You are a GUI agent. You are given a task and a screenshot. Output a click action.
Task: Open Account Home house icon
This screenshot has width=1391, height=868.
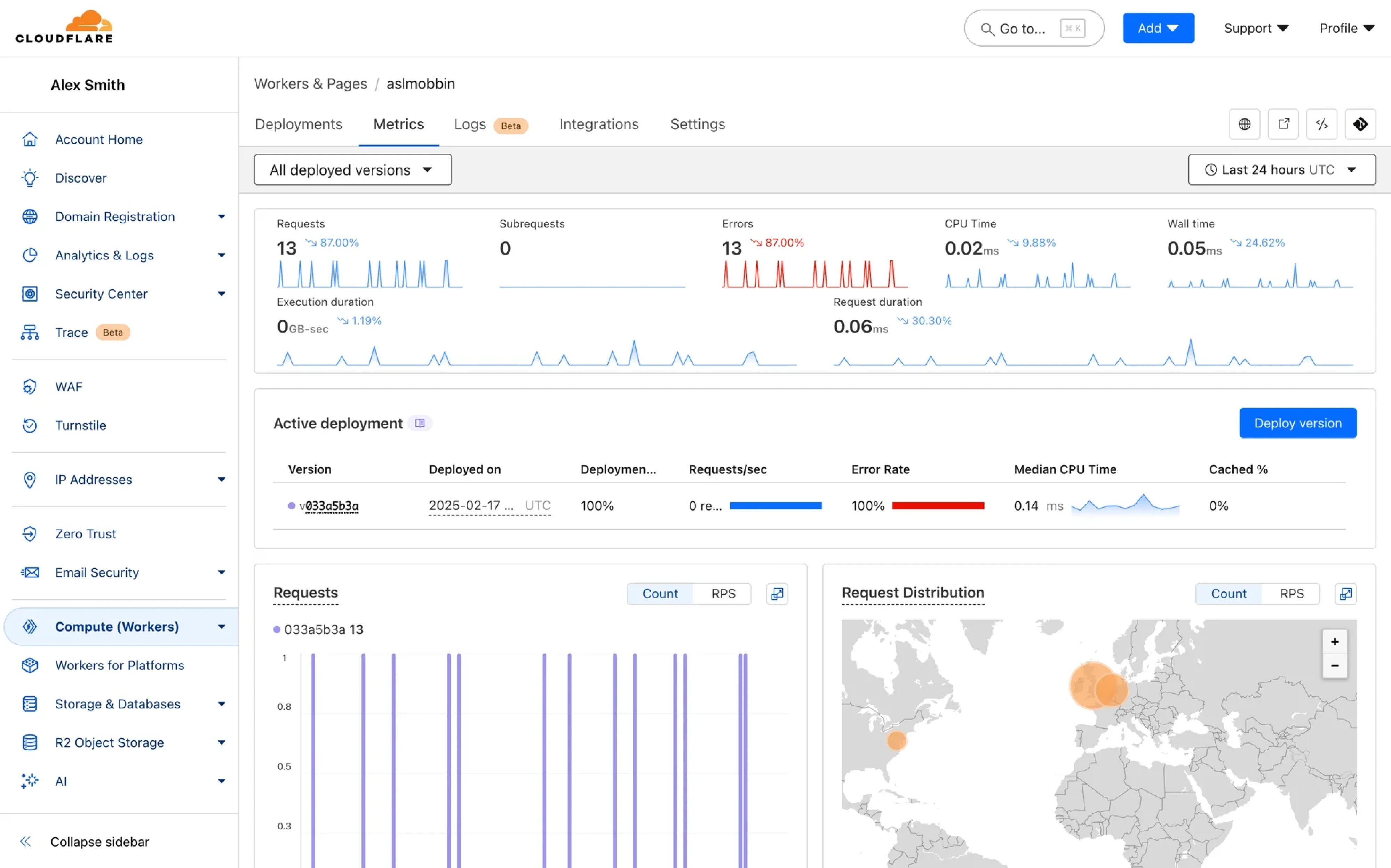(x=30, y=139)
